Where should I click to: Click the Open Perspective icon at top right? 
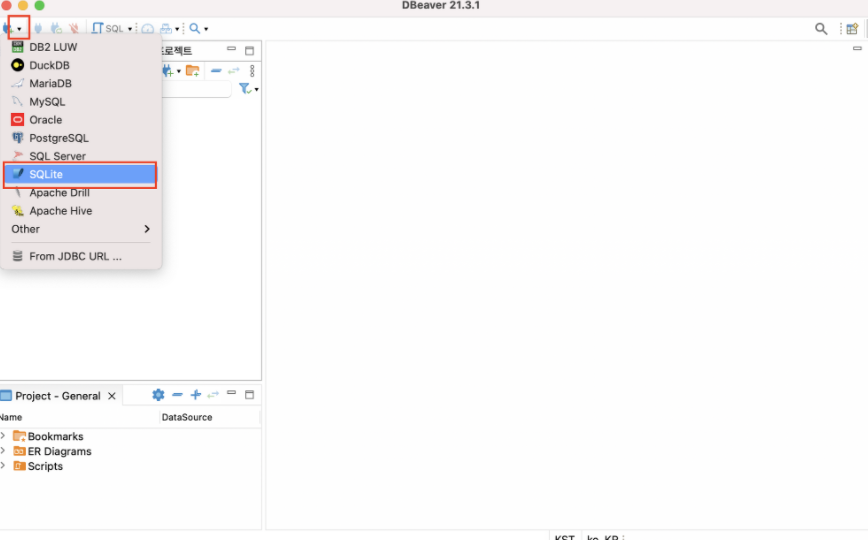pos(852,29)
